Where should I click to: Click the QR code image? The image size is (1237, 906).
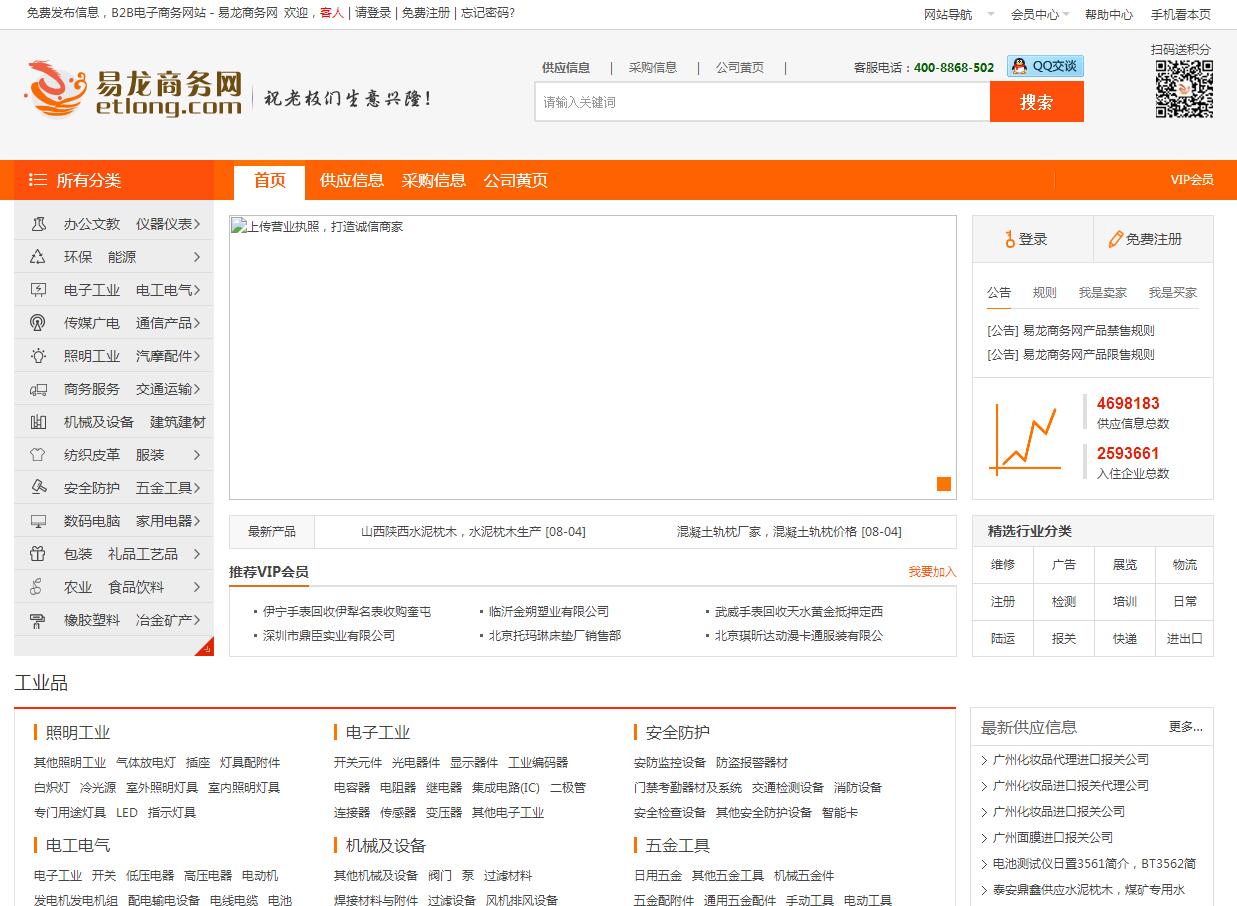tap(1184, 89)
